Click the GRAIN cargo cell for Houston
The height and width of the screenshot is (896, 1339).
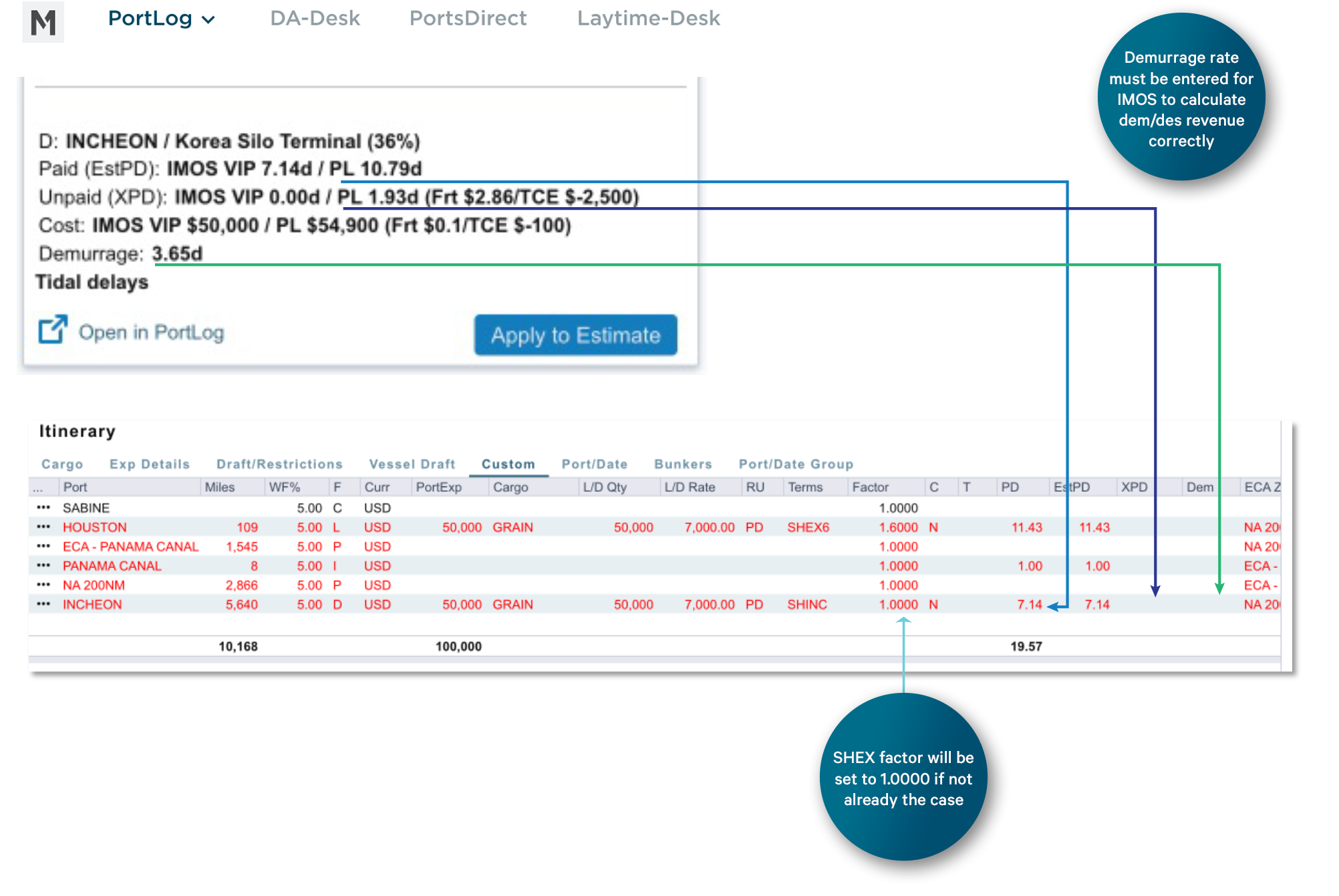[512, 527]
